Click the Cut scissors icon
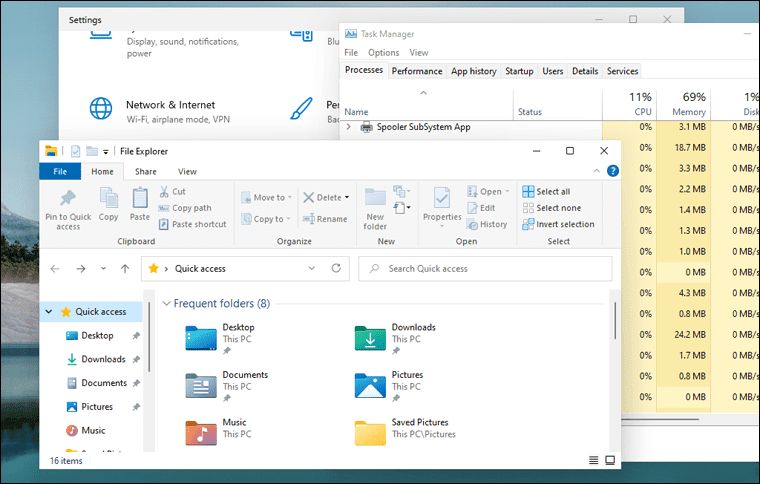The width and height of the screenshot is (760, 484). click(164, 191)
